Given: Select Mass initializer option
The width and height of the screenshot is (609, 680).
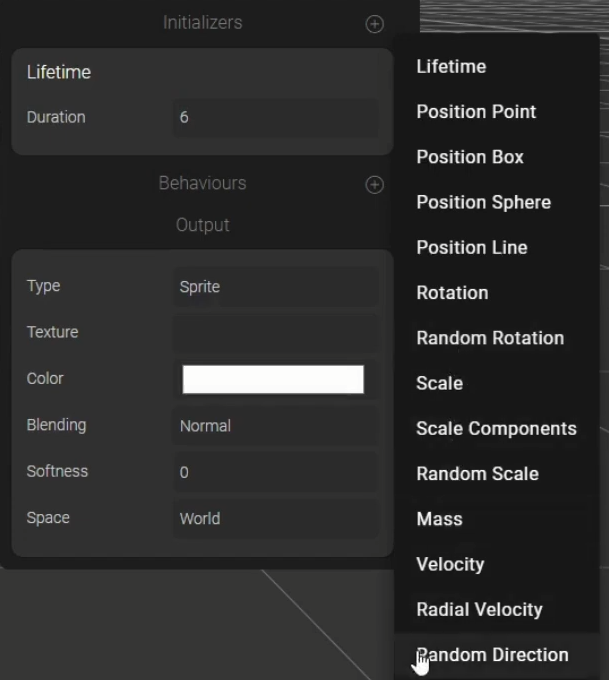Looking at the screenshot, I should coord(439,519).
